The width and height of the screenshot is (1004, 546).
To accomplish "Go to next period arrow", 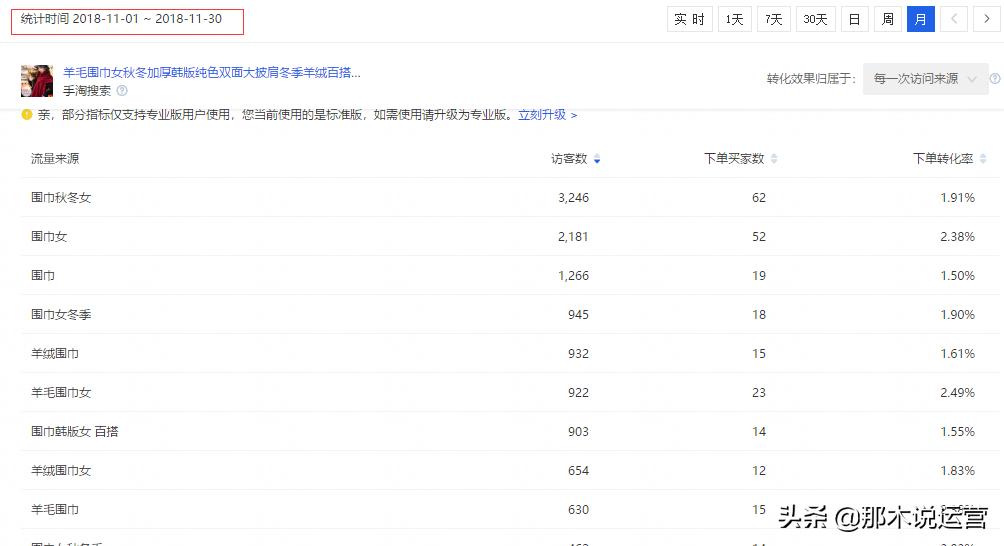I will pos(987,19).
